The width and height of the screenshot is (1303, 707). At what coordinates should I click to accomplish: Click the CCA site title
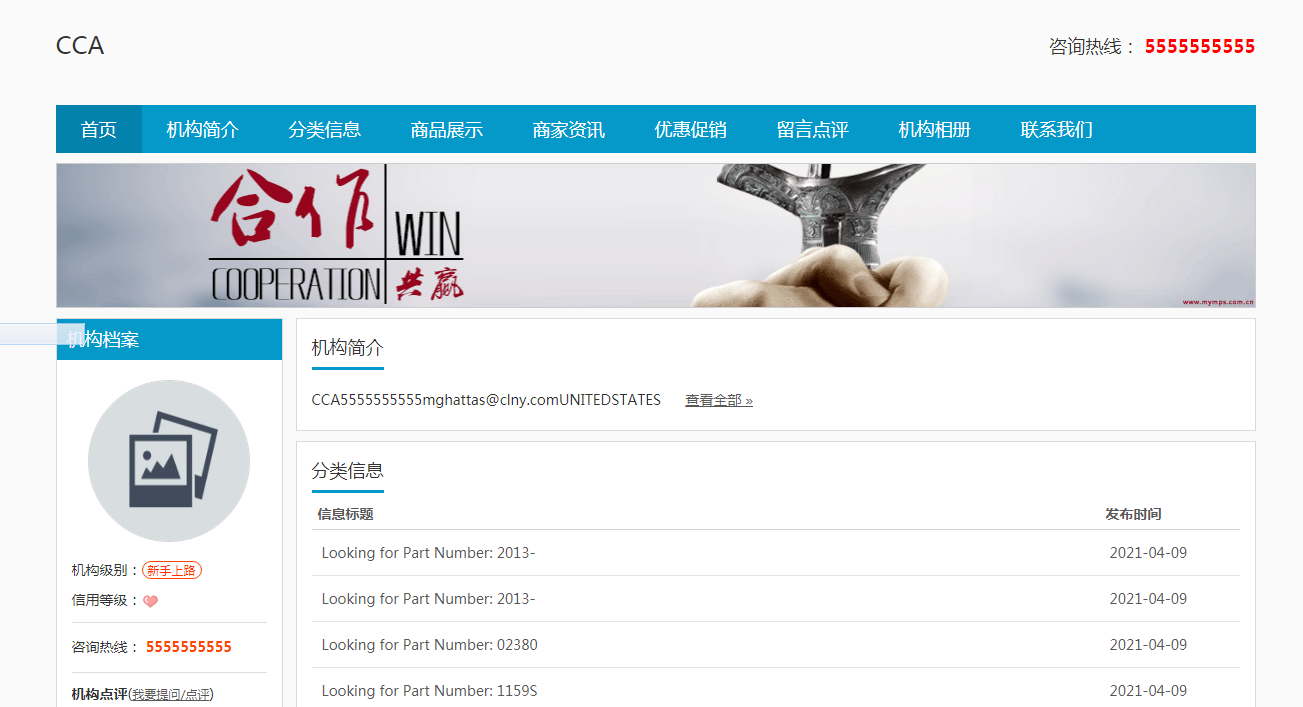(x=80, y=46)
